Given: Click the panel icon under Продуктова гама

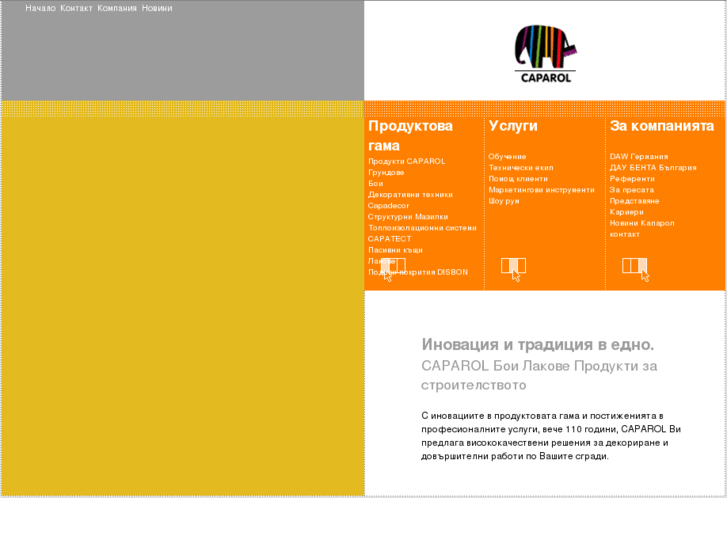Looking at the screenshot, I should pos(393,269).
